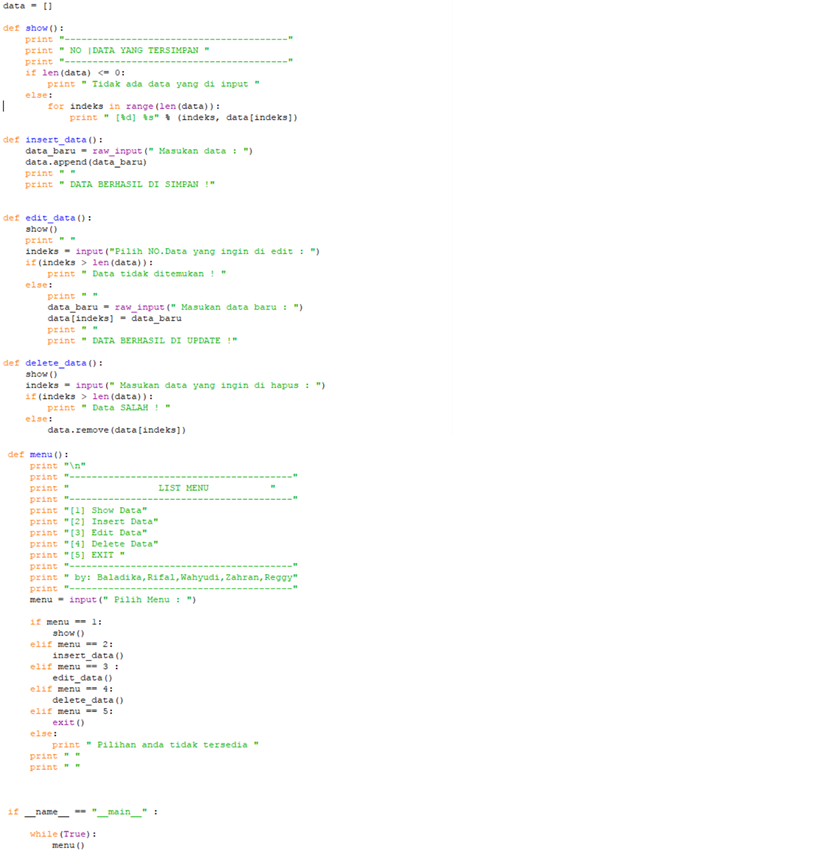The image size is (819, 864).
Task: Click the 'while(True):' line
Action: [x=63, y=834]
